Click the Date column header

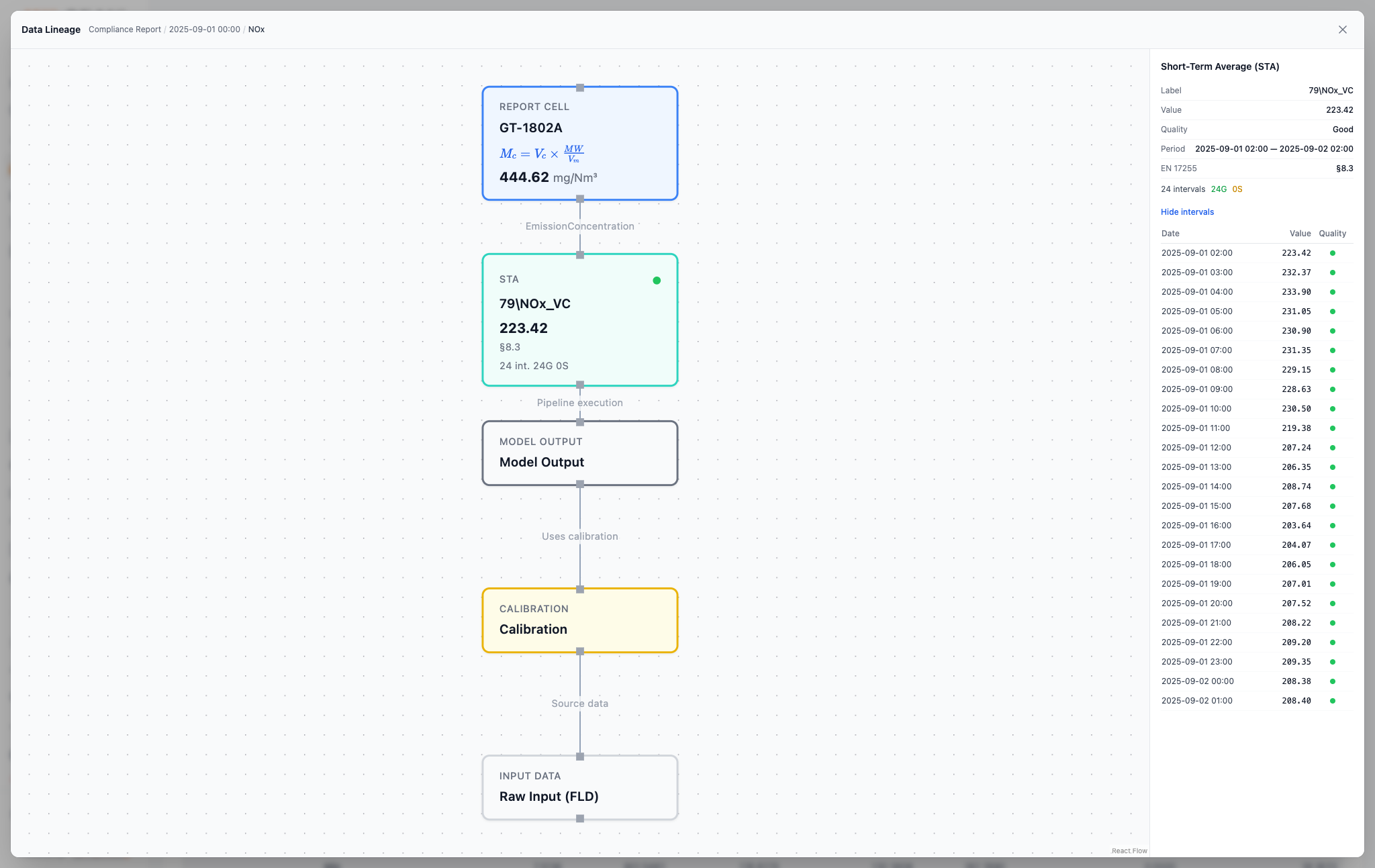pos(1170,234)
